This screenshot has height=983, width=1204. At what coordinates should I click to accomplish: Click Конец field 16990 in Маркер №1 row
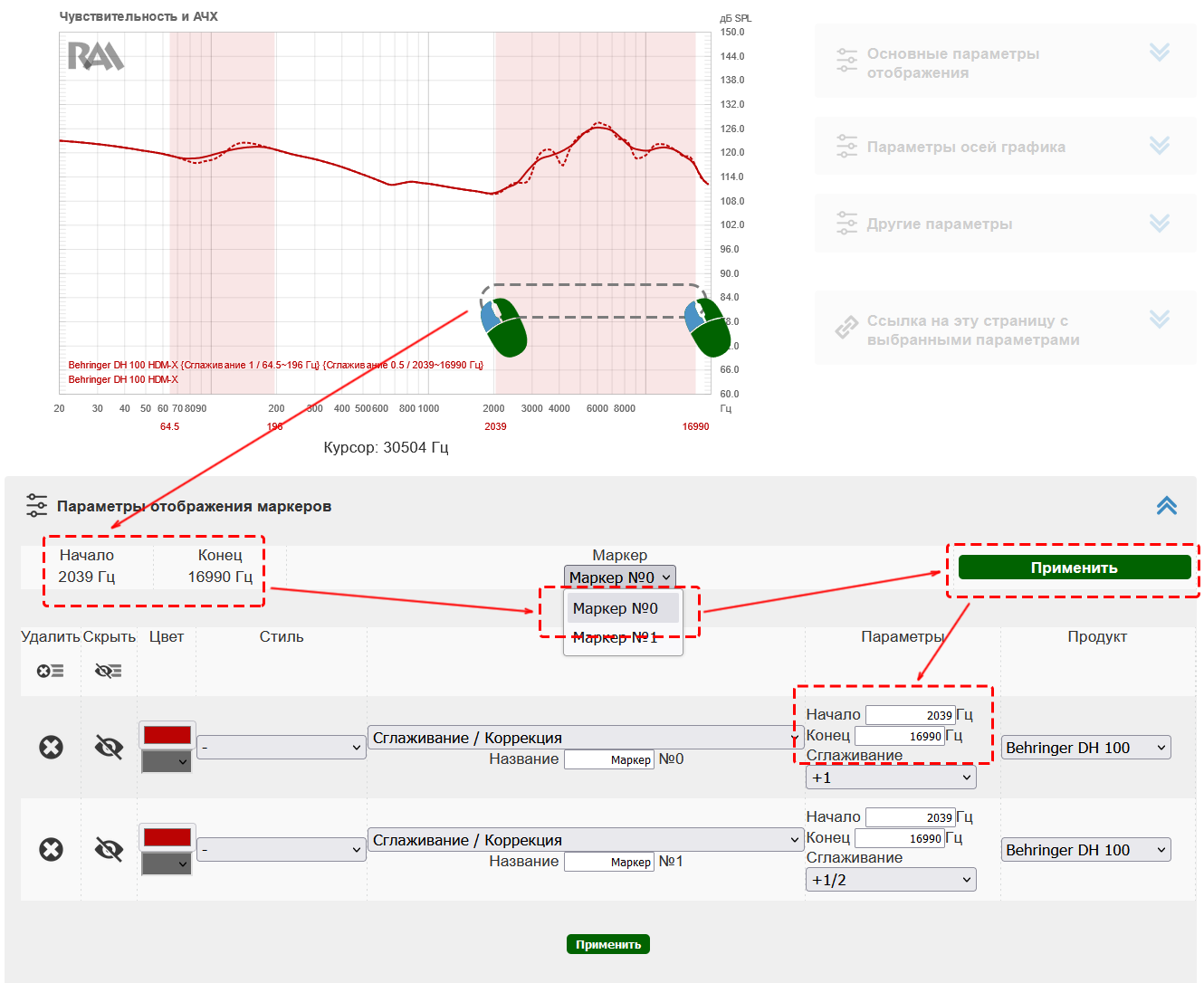900,838
